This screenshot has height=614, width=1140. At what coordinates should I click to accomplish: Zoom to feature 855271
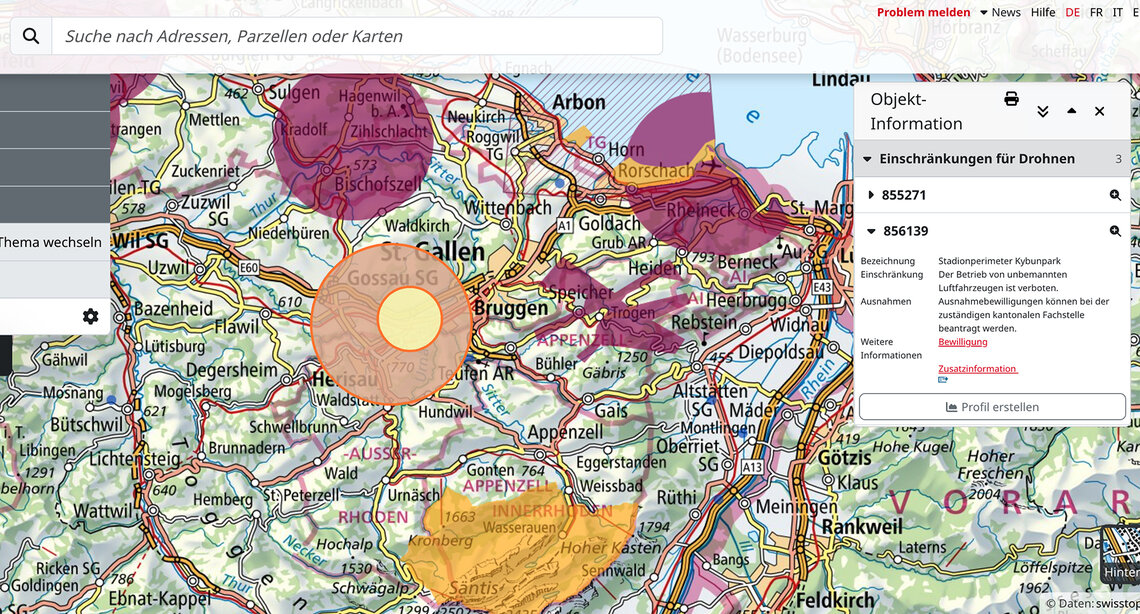click(1115, 195)
